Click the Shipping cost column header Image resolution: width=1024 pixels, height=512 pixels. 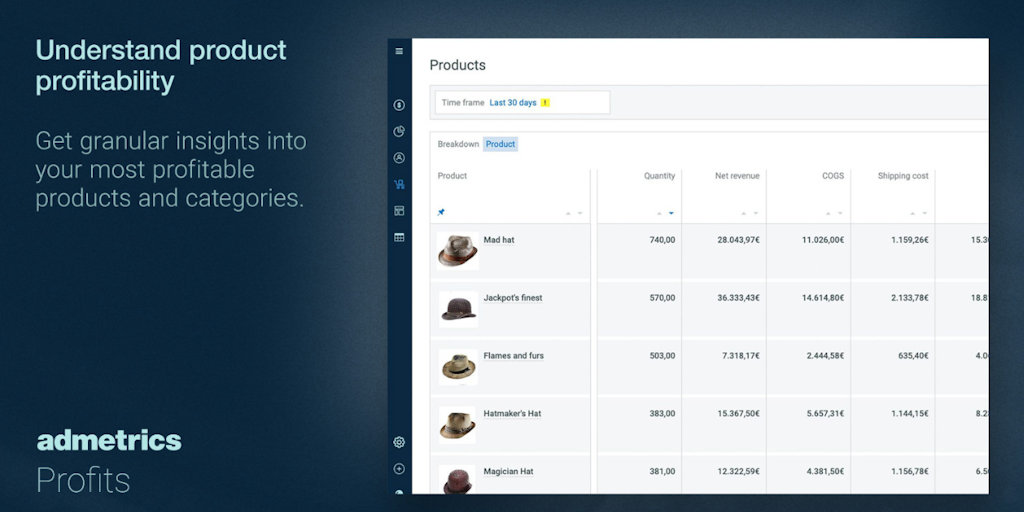point(903,176)
